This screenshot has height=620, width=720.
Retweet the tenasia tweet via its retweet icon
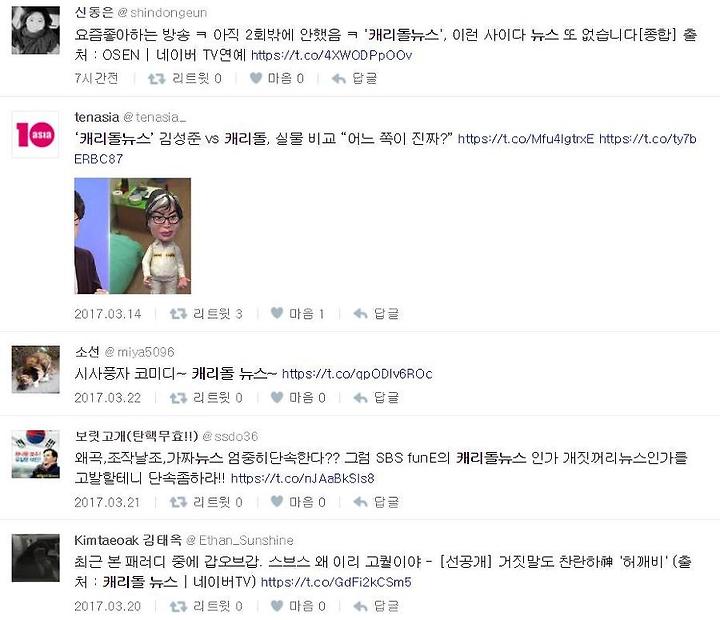pos(178,314)
